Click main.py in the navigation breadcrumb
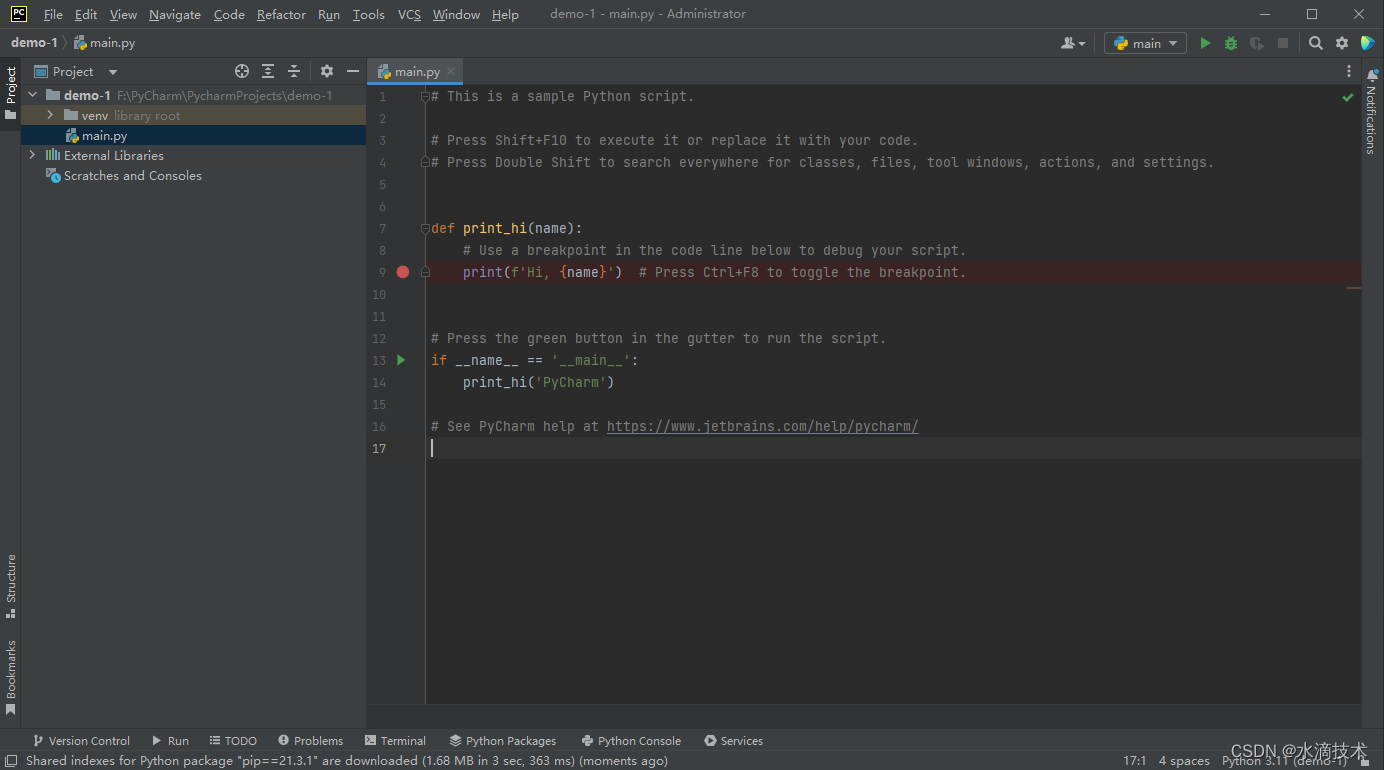The width and height of the screenshot is (1384, 770). click(104, 43)
